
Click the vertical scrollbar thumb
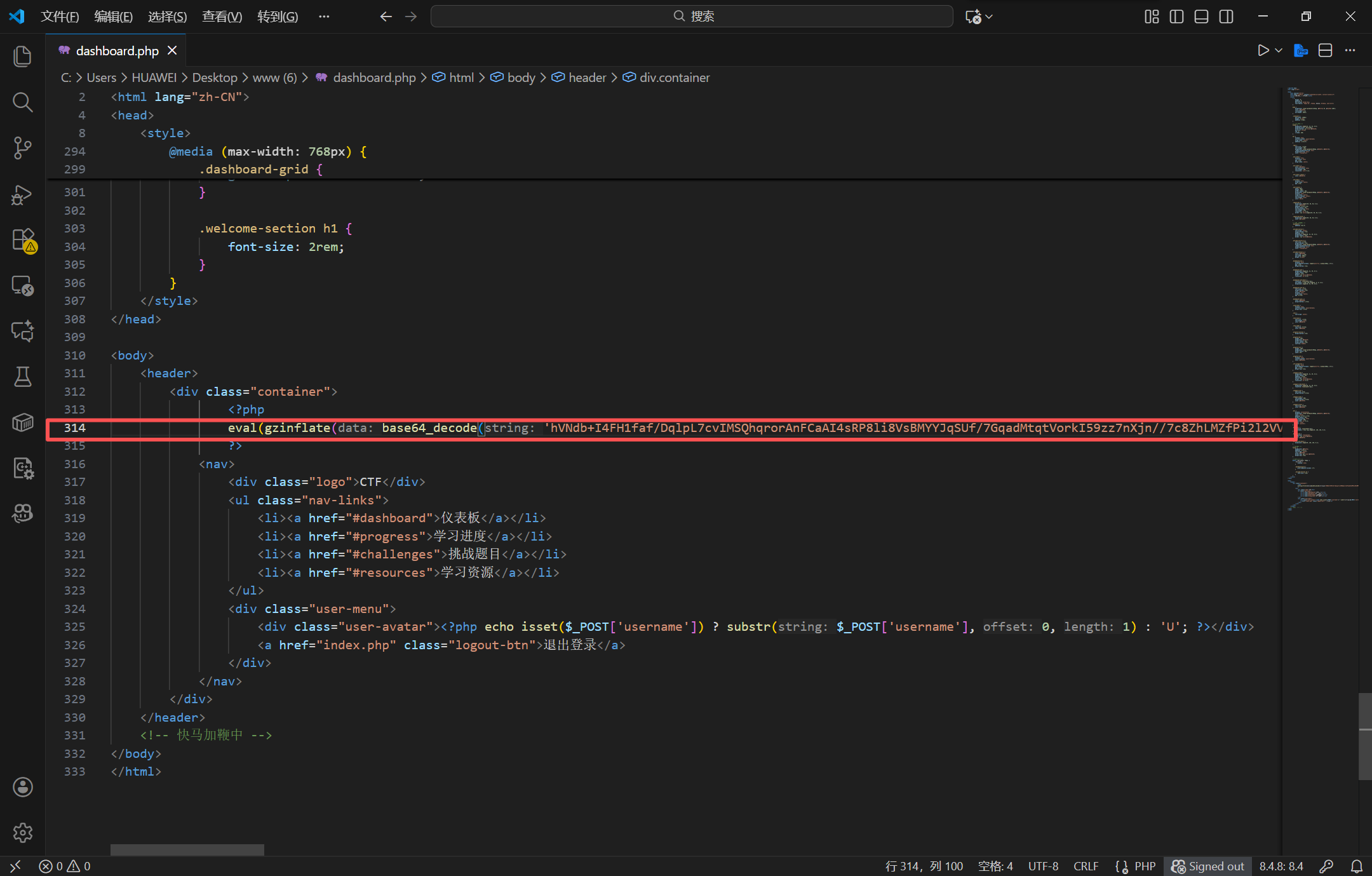tap(1365, 737)
